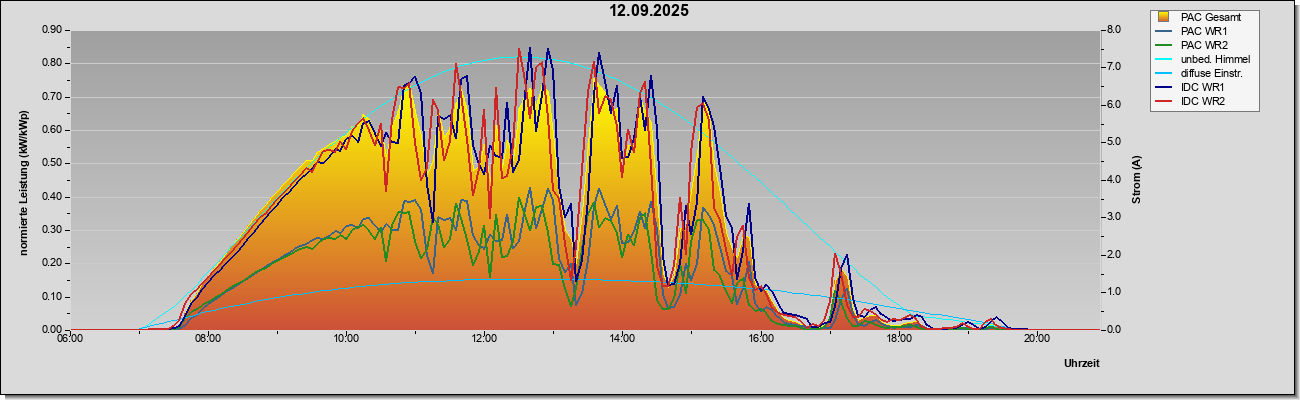1300x400 pixels.
Task: Click the Strom (A) axis title
Action: coord(1136,180)
